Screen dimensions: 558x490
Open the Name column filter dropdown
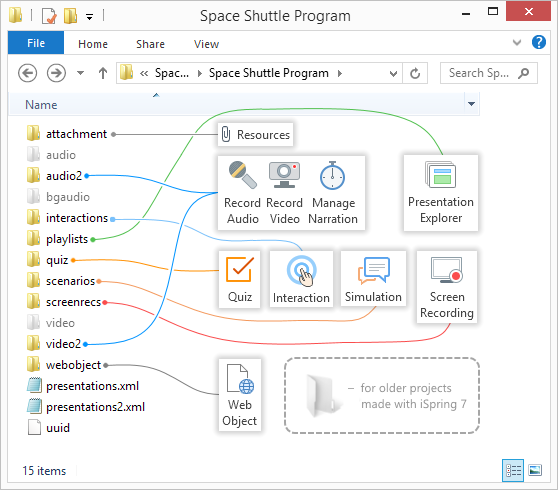(472, 104)
